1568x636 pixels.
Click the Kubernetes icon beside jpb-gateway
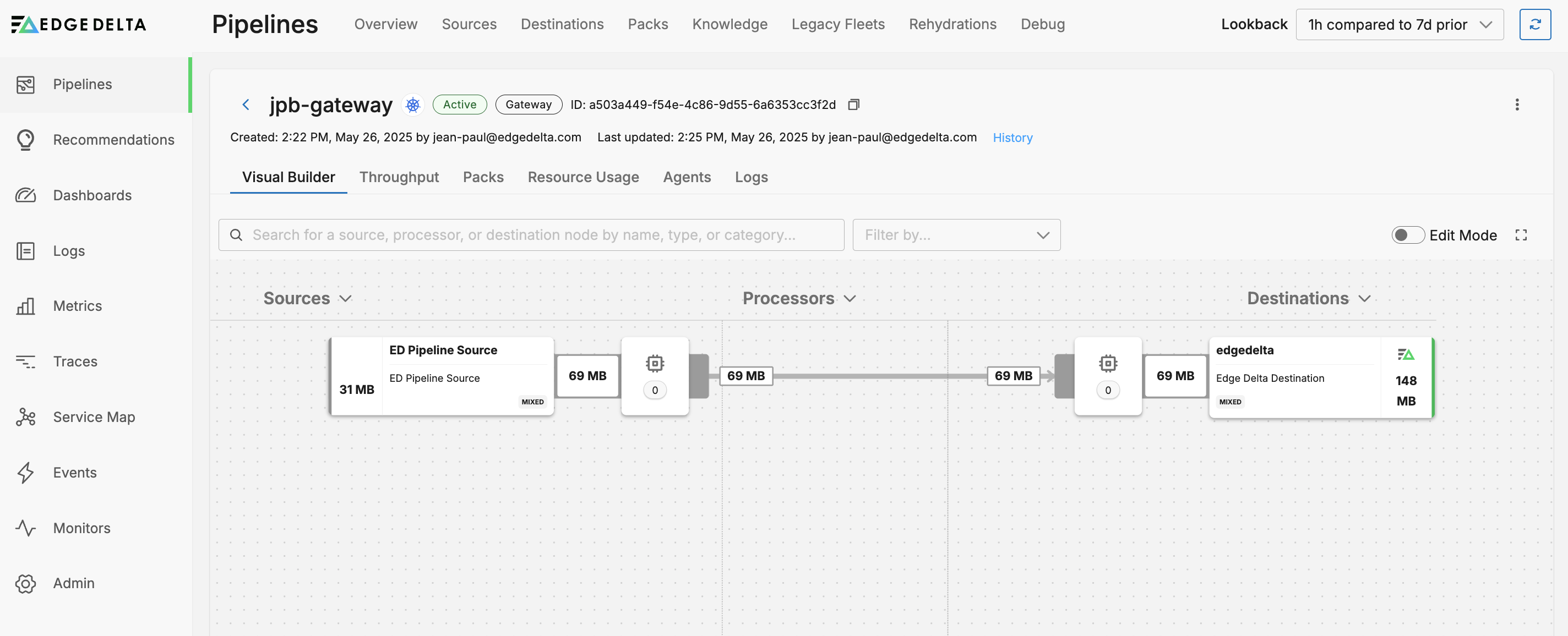pos(413,105)
